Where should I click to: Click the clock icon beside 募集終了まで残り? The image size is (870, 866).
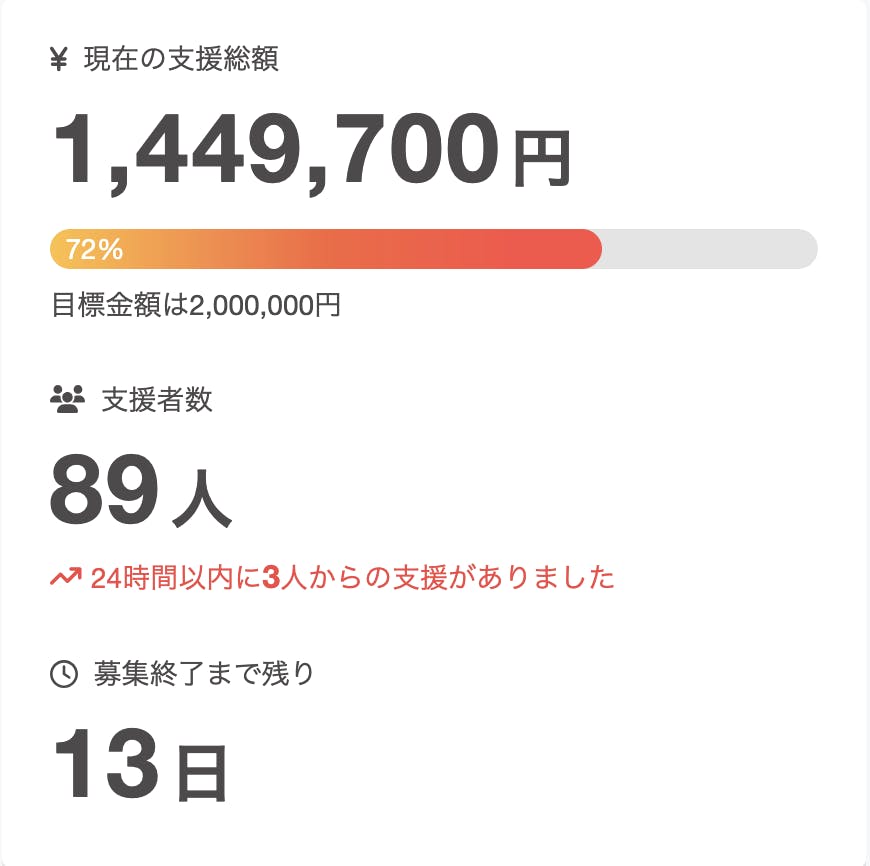(64, 675)
